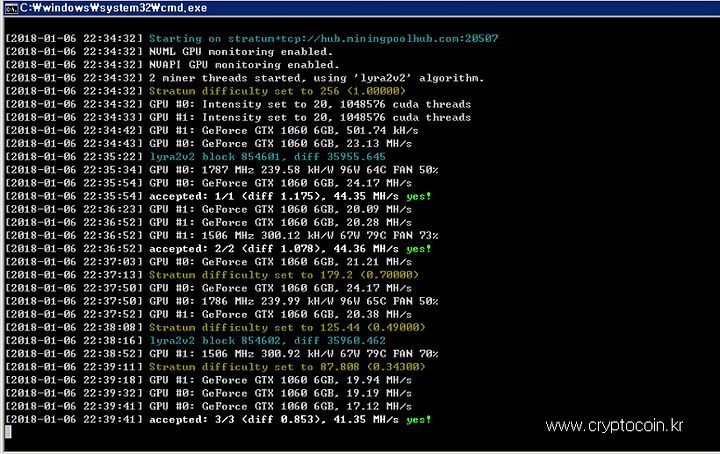The height and width of the screenshot is (454, 720).
Task: Click 'Stratum difficulty set to 179.2 (0.70000)'
Action: (284, 275)
